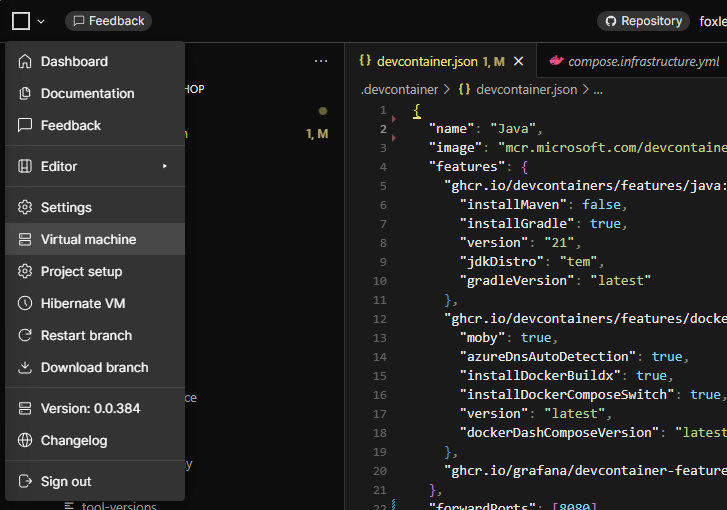Image resolution: width=727 pixels, height=510 pixels.
Task: Click the Feedback speech-bubble icon in menu
Action: click(x=25, y=125)
